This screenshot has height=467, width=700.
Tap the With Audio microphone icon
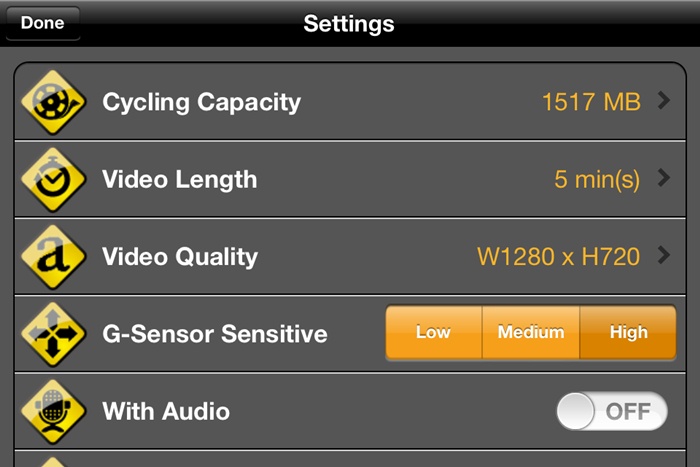pyautogui.click(x=53, y=411)
